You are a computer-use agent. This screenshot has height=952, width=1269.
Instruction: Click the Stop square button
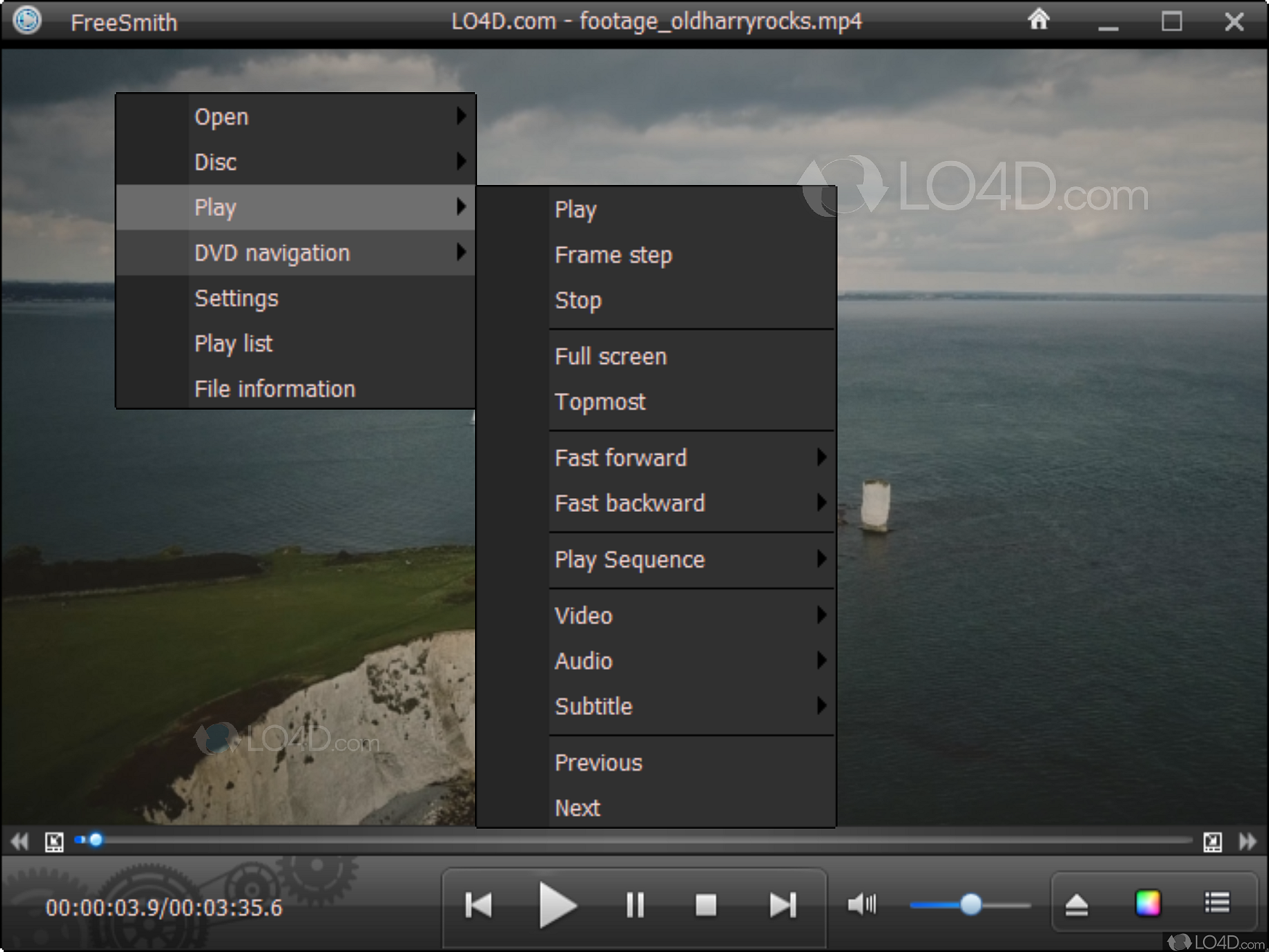tap(706, 905)
